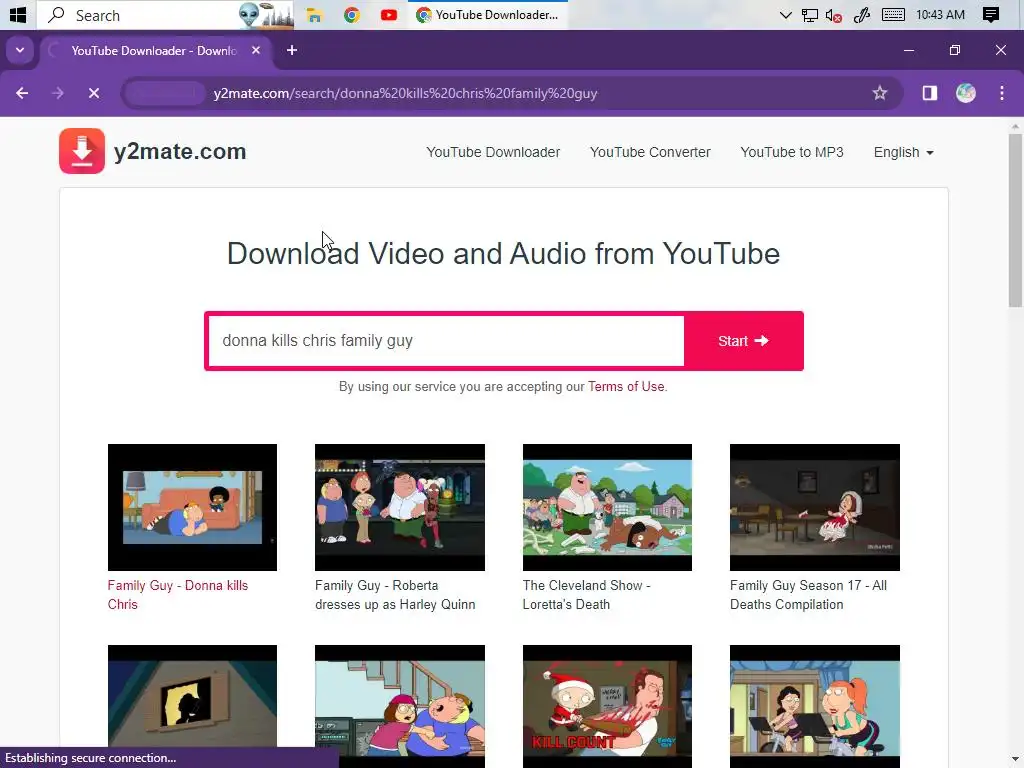Expand the Chrome tab search dropdown
Image resolution: width=1024 pixels, height=768 pixels.
tap(20, 50)
